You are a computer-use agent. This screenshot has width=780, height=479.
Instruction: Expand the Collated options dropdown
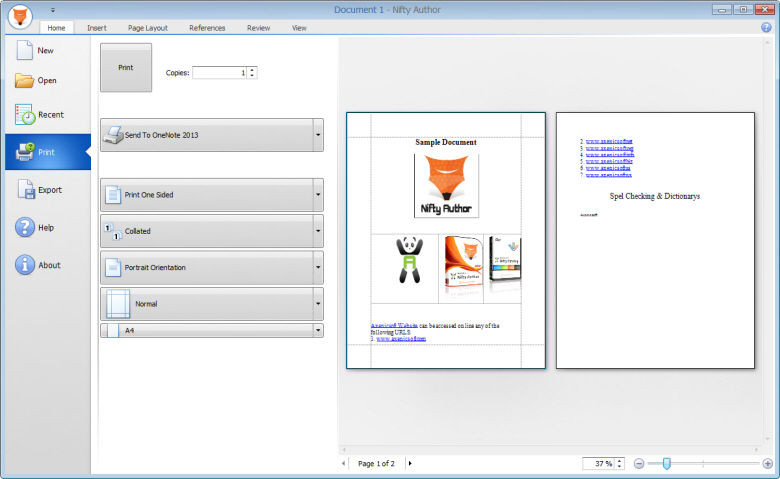[318, 231]
